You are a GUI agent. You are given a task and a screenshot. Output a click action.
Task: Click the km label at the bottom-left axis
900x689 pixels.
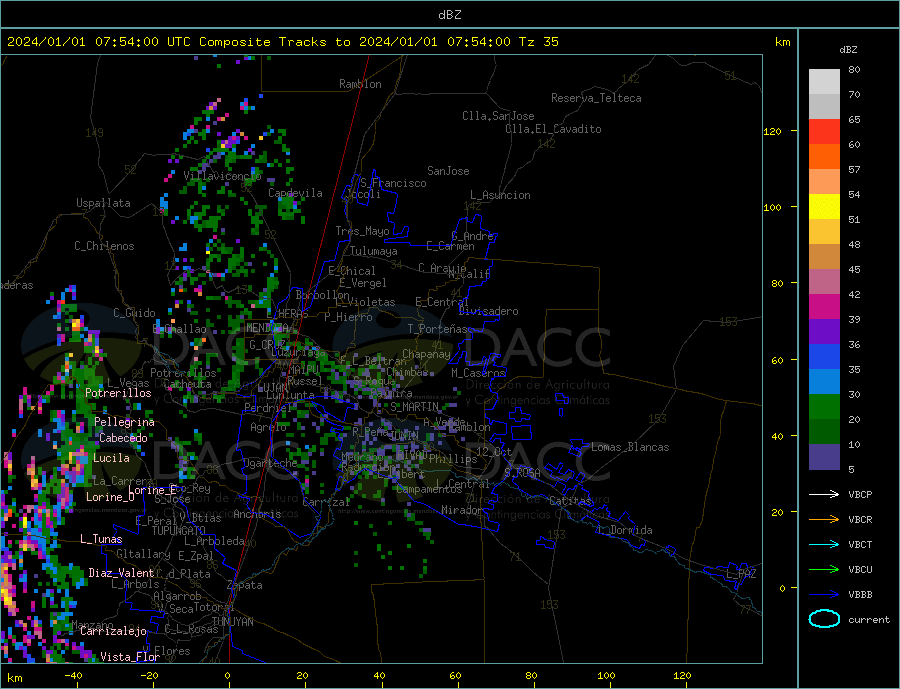click(15, 678)
